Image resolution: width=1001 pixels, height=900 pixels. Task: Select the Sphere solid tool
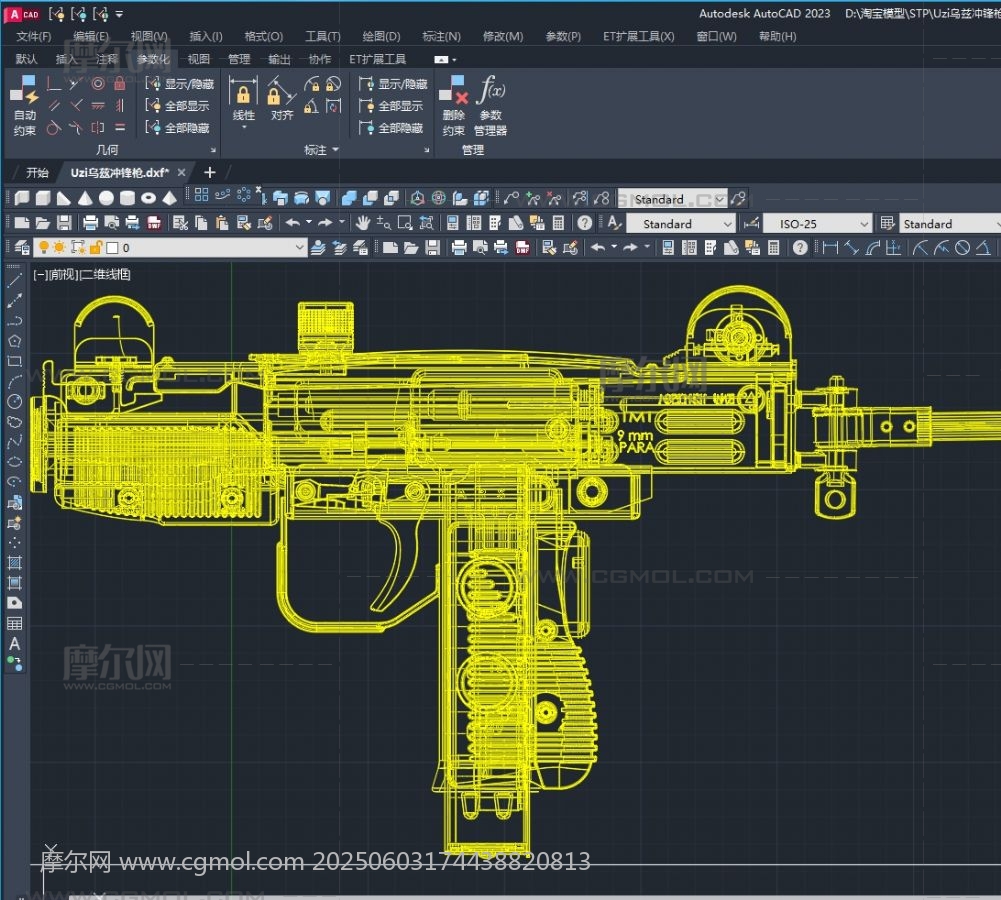pyautogui.click(x=106, y=199)
